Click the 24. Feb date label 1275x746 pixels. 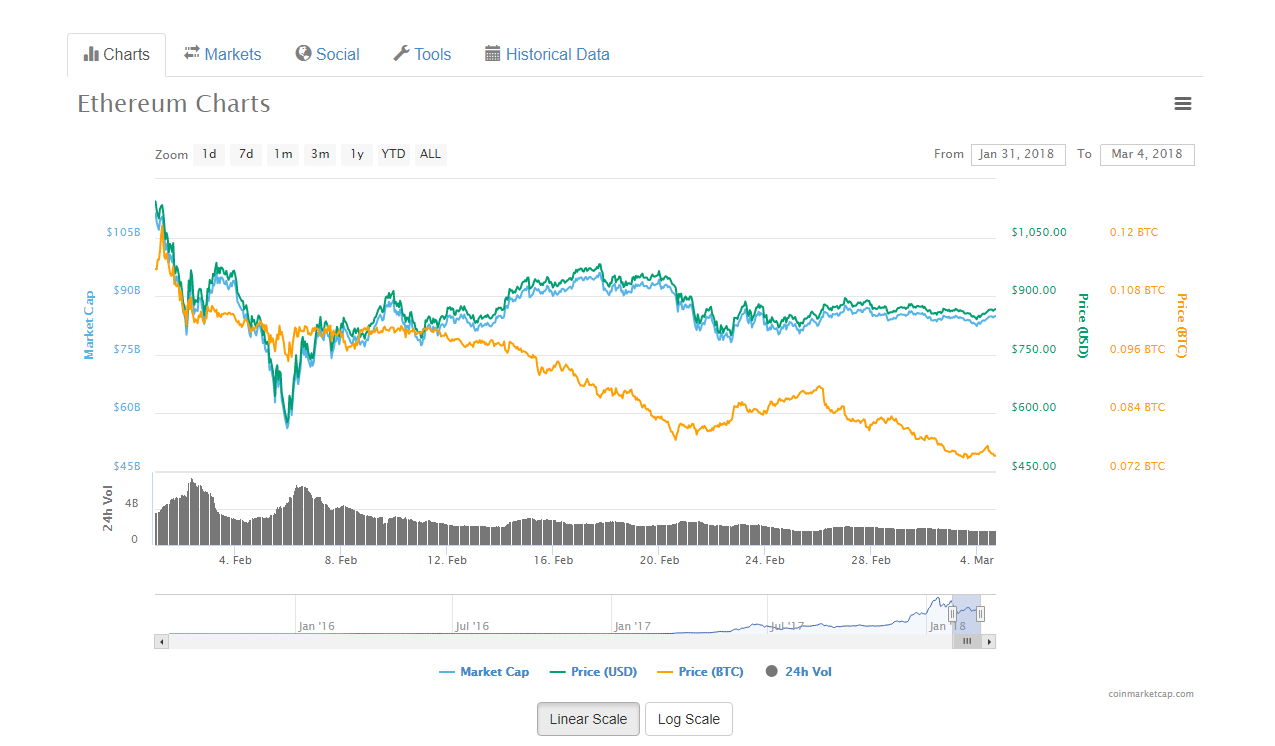[765, 560]
